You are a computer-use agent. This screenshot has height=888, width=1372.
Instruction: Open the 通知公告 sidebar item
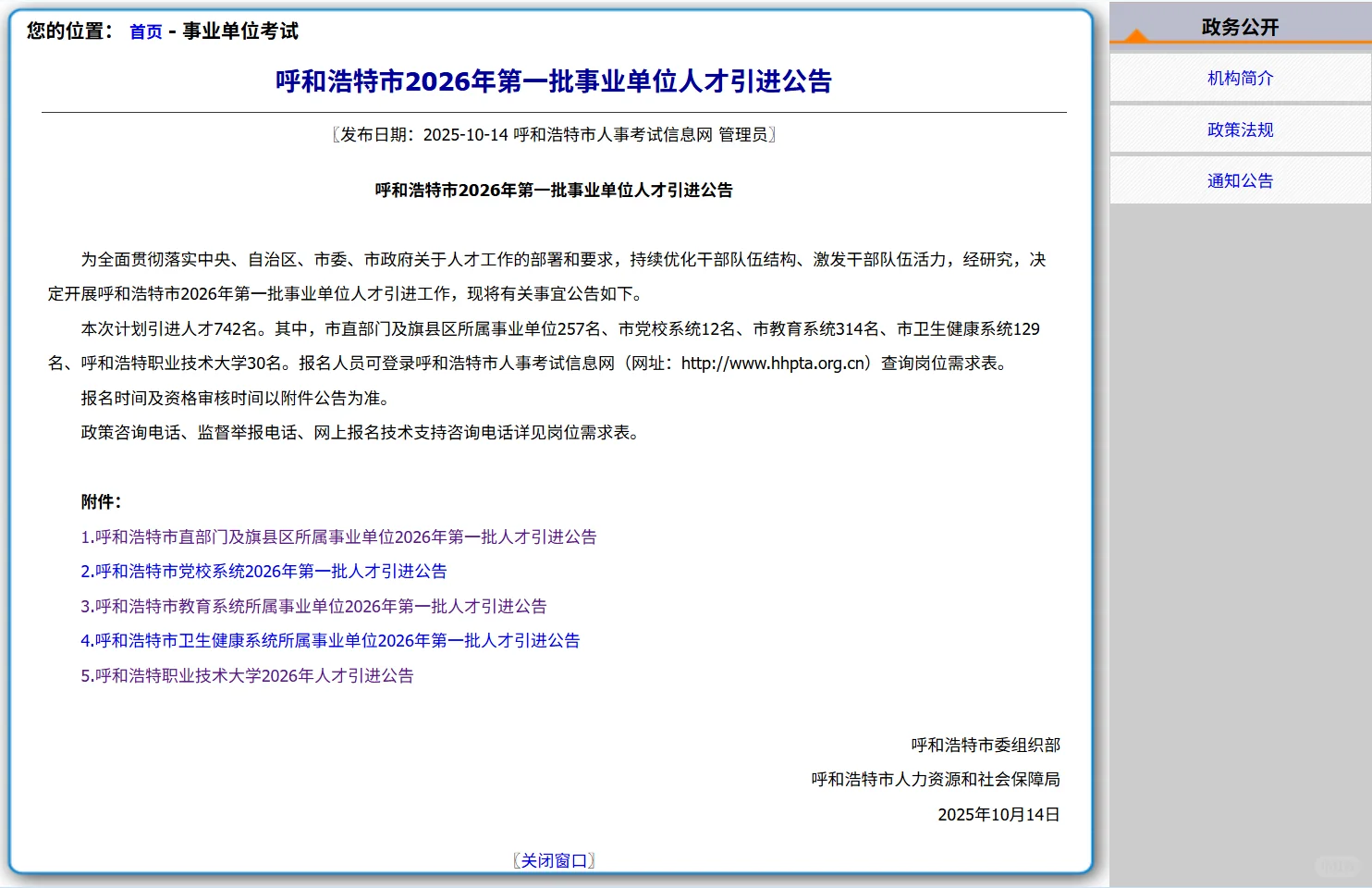point(1240,181)
